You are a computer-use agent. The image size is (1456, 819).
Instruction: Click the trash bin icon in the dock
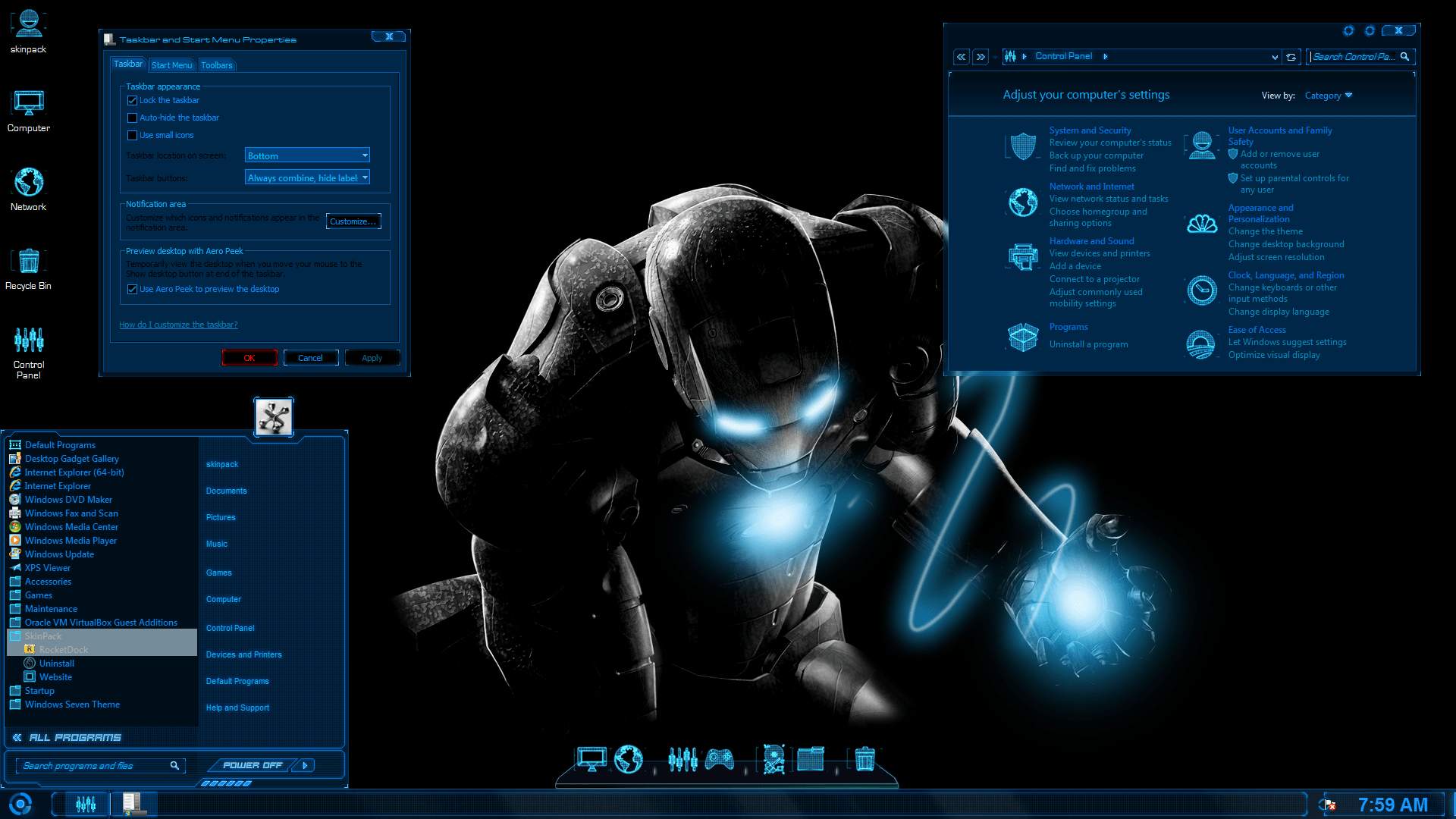pos(864,759)
